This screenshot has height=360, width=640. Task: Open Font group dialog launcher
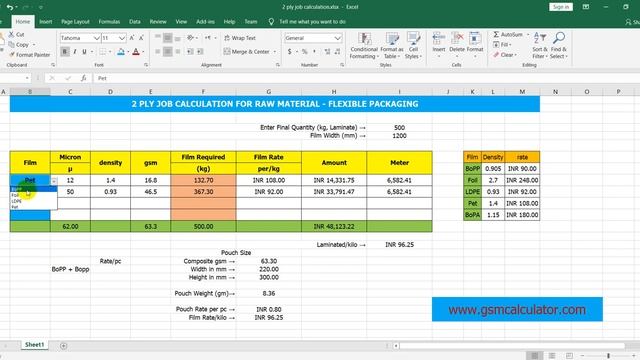tap(146, 65)
